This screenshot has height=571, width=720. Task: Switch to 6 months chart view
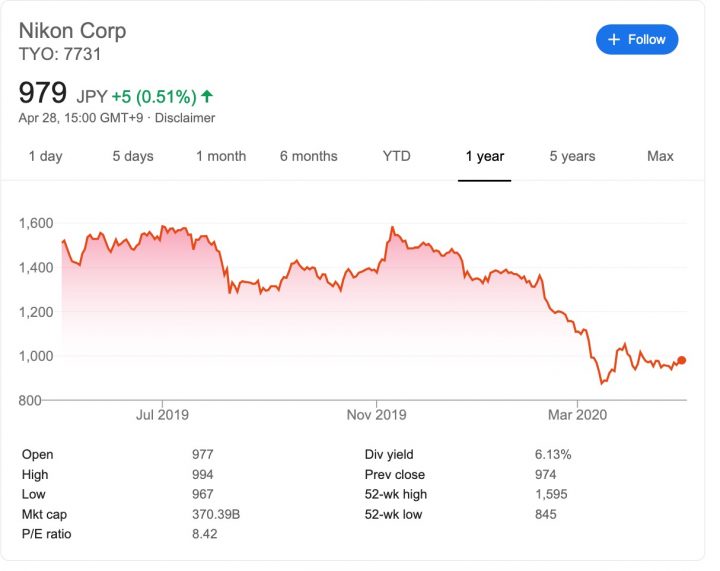(x=309, y=156)
